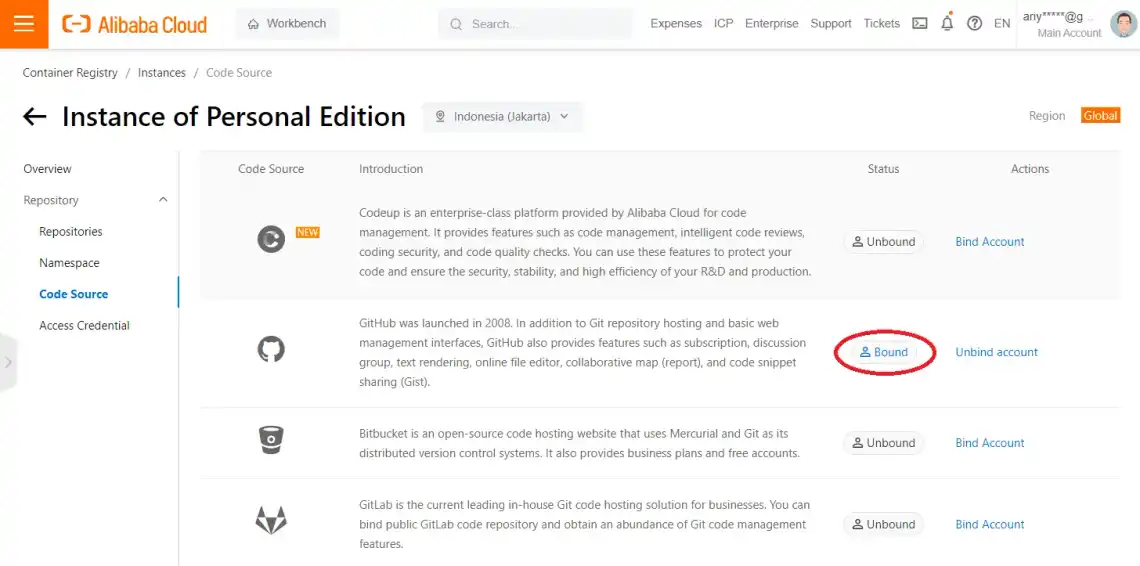Click the Instance of Personal Edition title
Viewport: 1140px width, 566px height.
click(x=233, y=116)
